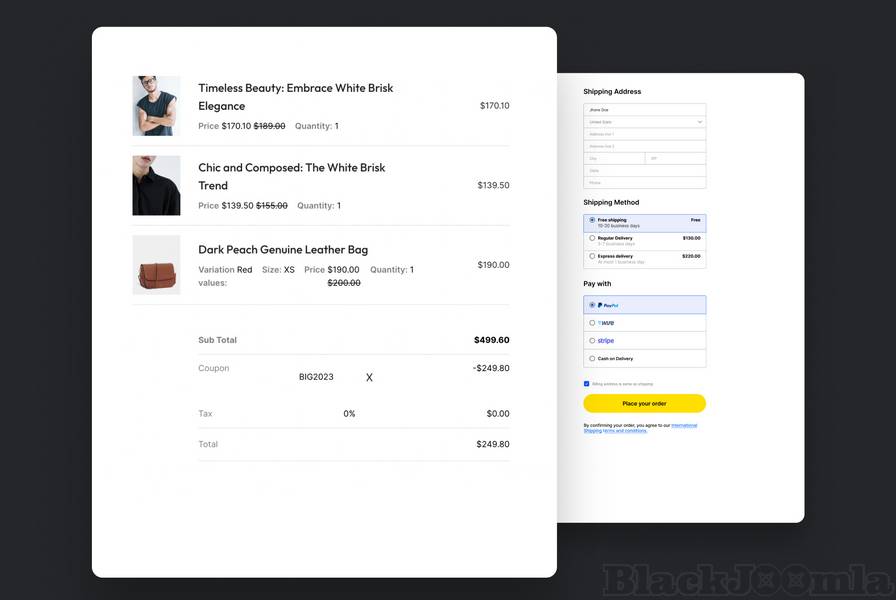
Task: Focus the full name field in Shipping Address
Action: click(644, 109)
